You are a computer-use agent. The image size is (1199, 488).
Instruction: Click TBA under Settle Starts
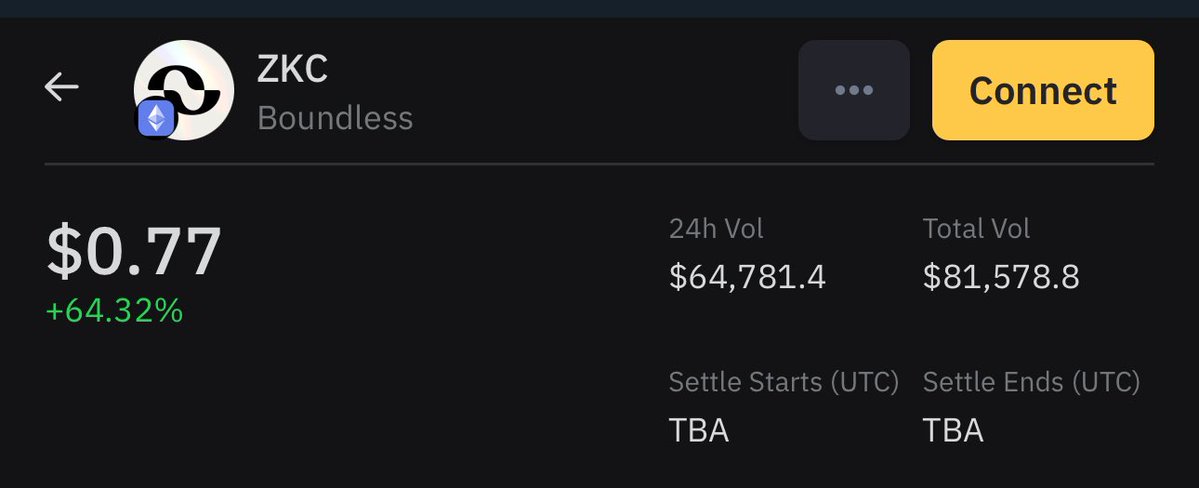point(699,431)
